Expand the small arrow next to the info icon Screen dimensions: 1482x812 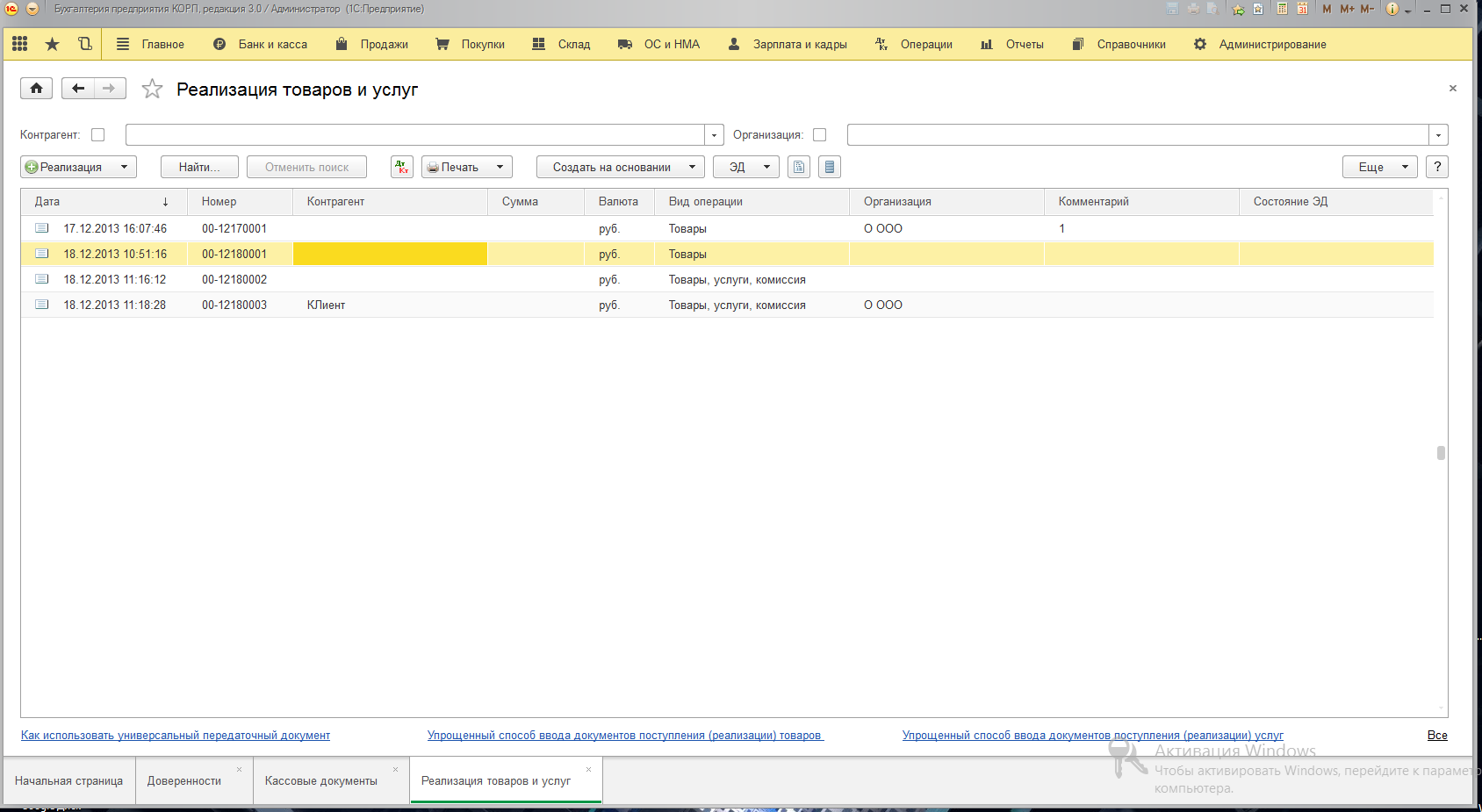(1408, 10)
